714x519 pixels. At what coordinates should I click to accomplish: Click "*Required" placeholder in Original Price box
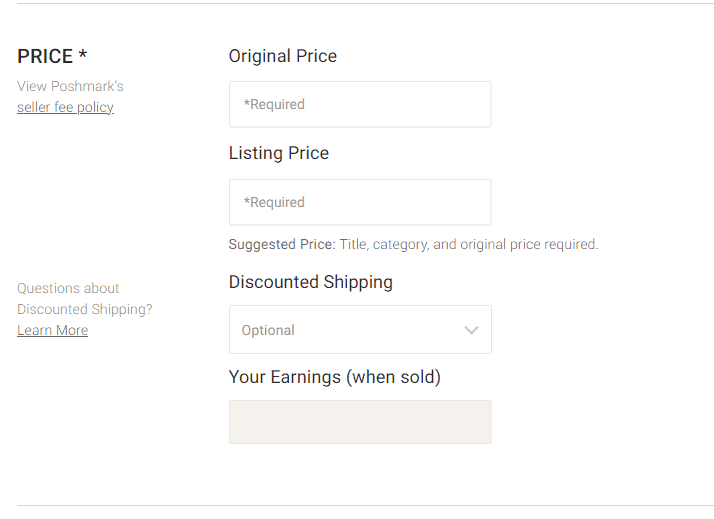pyautogui.click(x=274, y=104)
